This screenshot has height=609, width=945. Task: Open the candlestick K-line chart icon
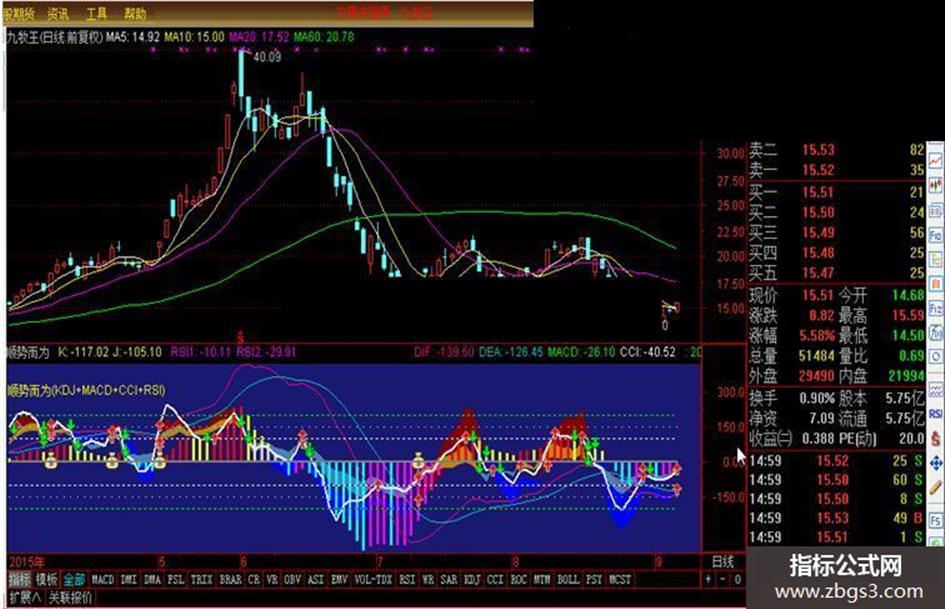coord(936,185)
